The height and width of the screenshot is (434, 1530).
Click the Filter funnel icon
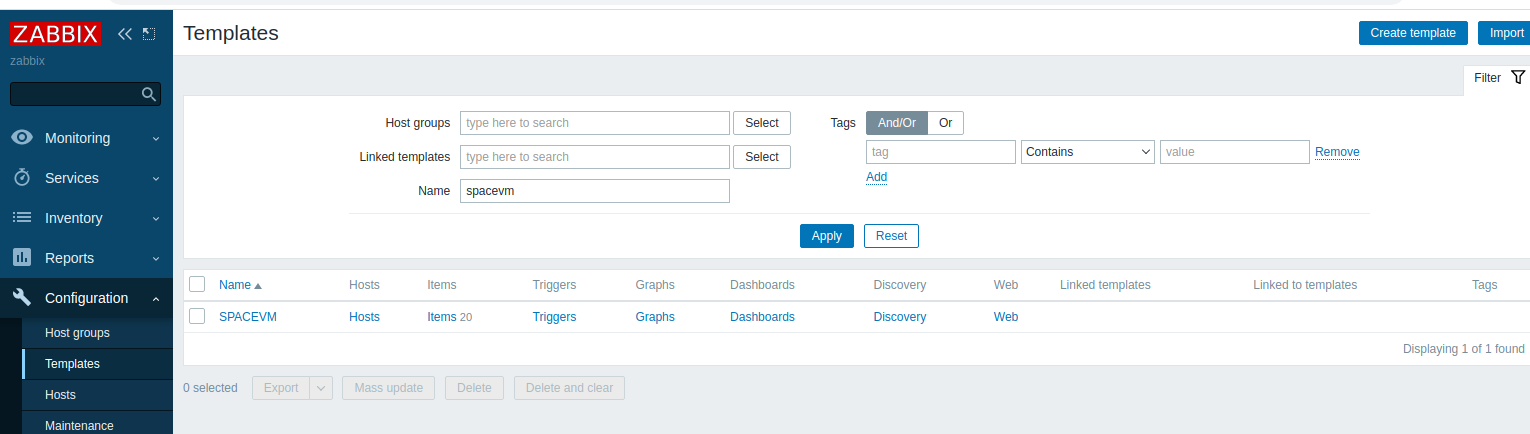1518,77
